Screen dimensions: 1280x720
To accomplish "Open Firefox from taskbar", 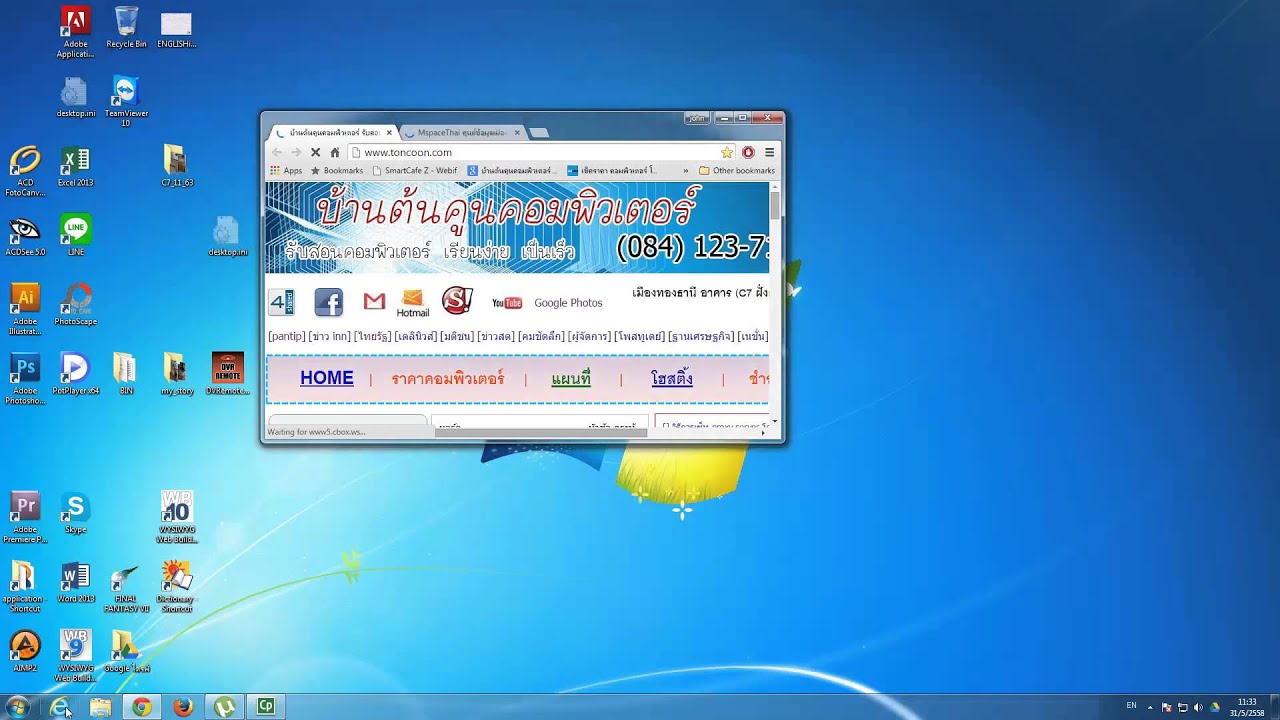I will (182, 707).
